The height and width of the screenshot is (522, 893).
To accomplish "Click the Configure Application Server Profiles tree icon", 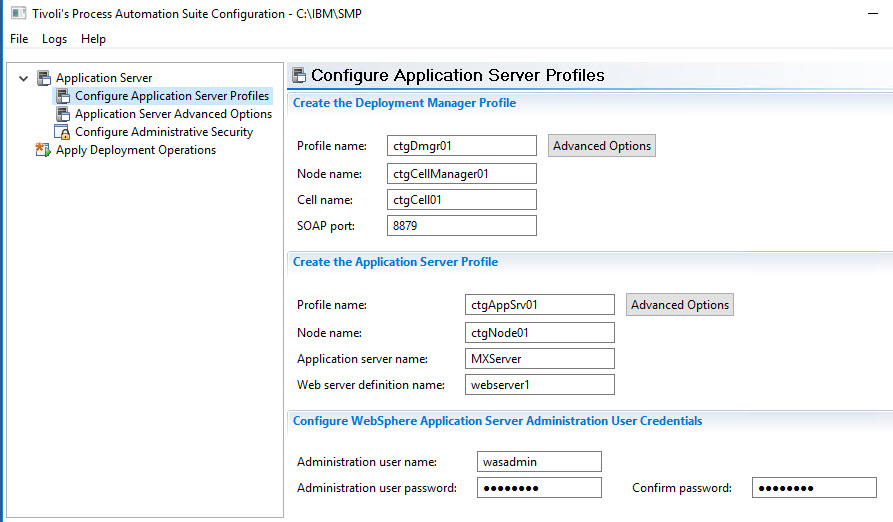I will 63,96.
